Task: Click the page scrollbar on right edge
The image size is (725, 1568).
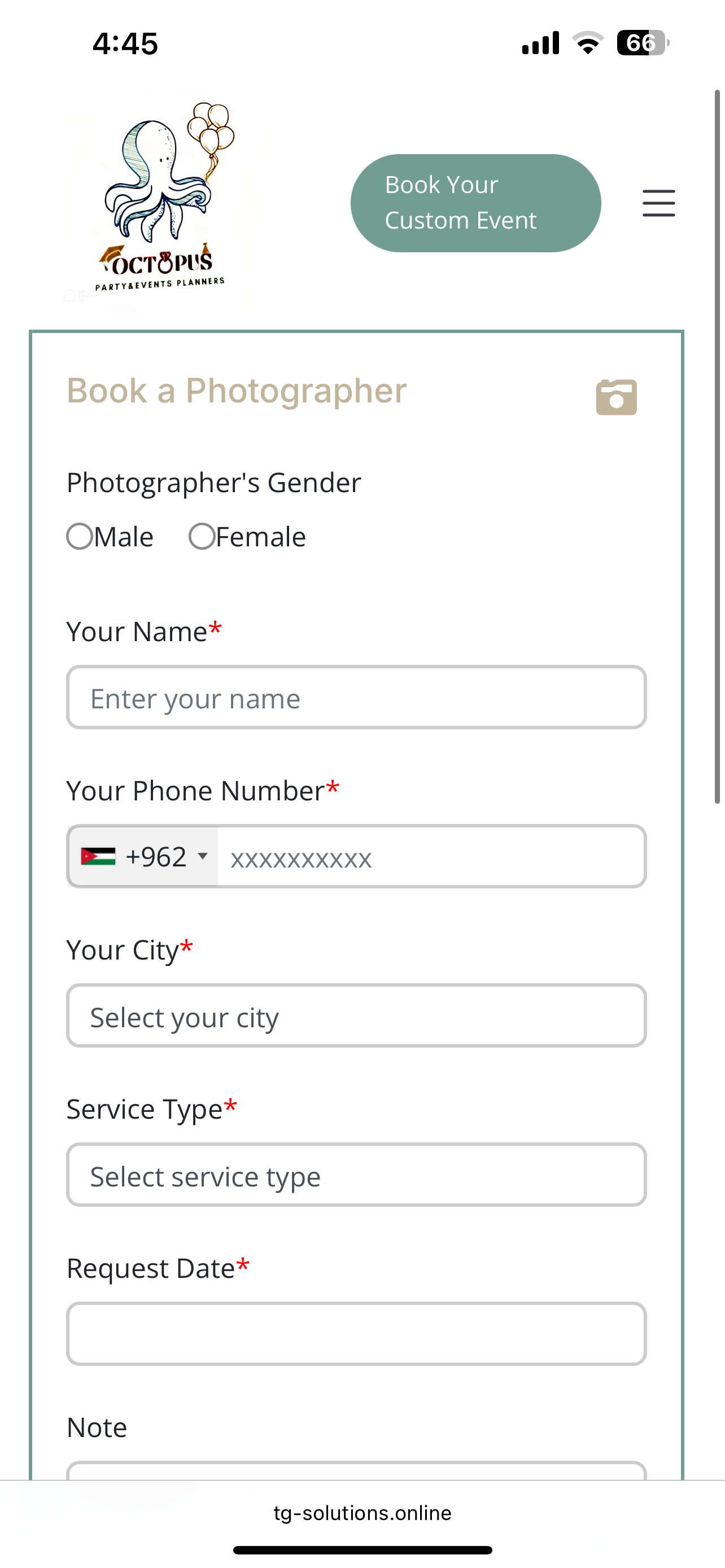Action: coord(718,447)
